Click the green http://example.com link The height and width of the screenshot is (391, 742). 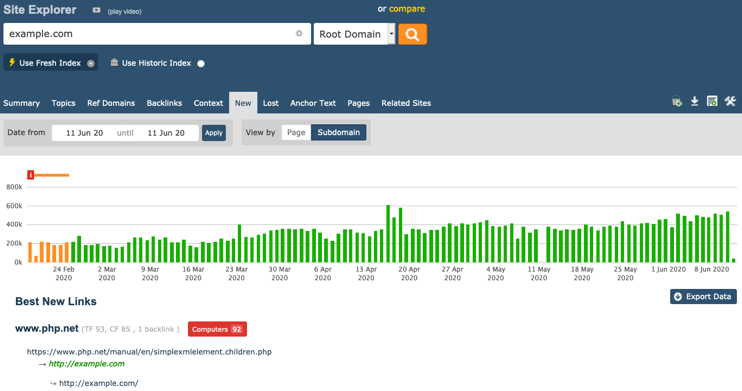(87, 364)
